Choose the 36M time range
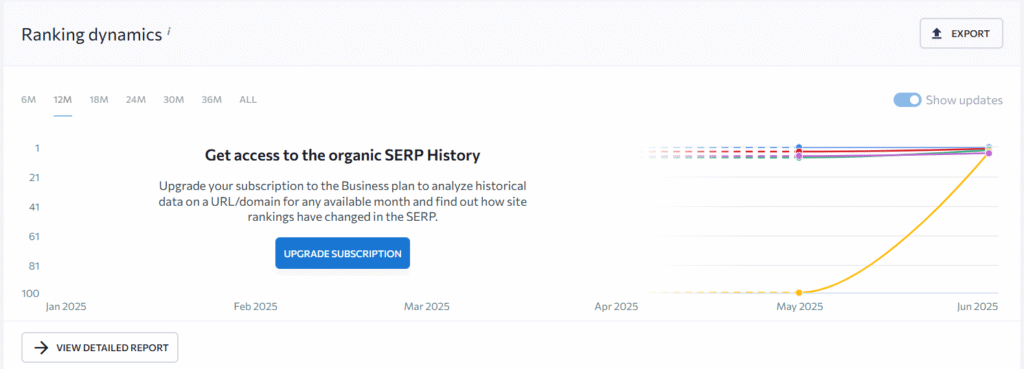This screenshot has height=369, width=1024. click(212, 100)
